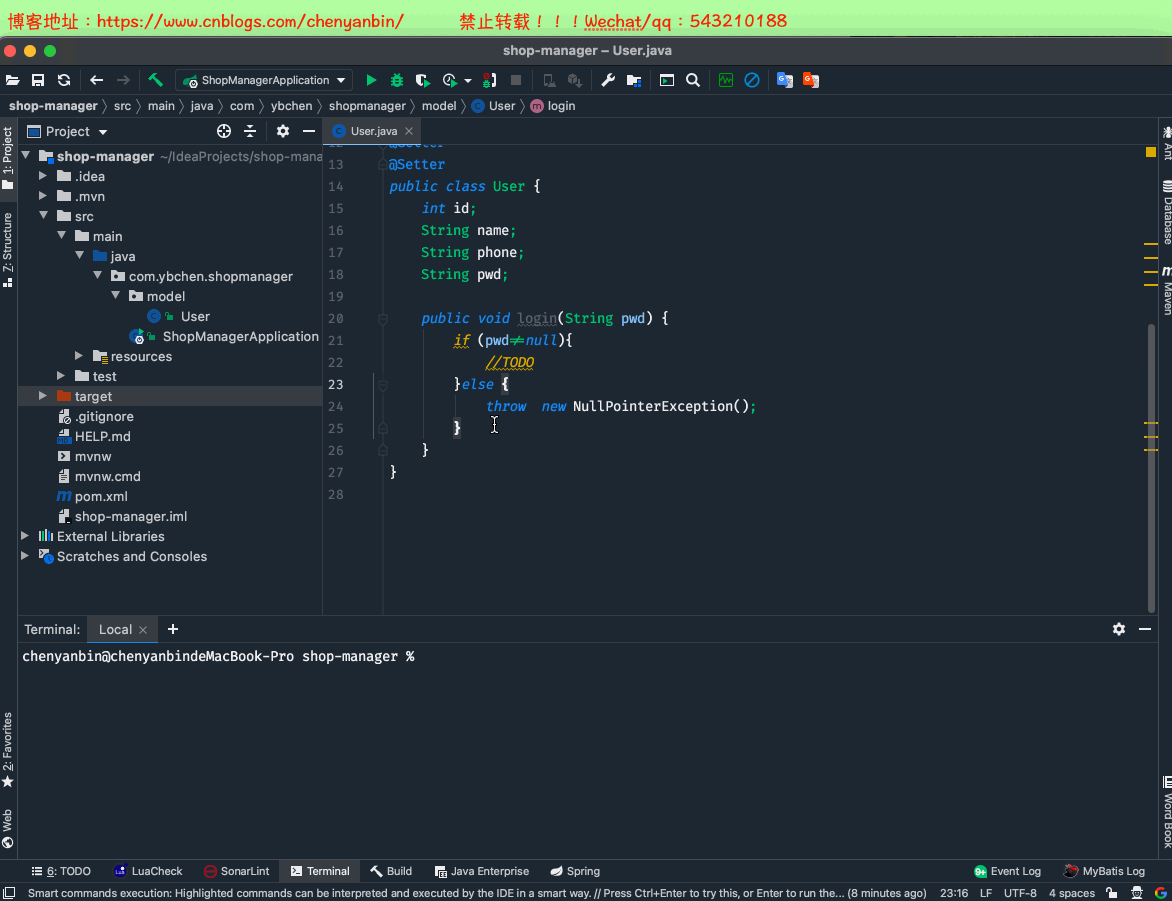The image size is (1172, 901).
Task: Expand the .idea folder
Action: tap(43, 176)
